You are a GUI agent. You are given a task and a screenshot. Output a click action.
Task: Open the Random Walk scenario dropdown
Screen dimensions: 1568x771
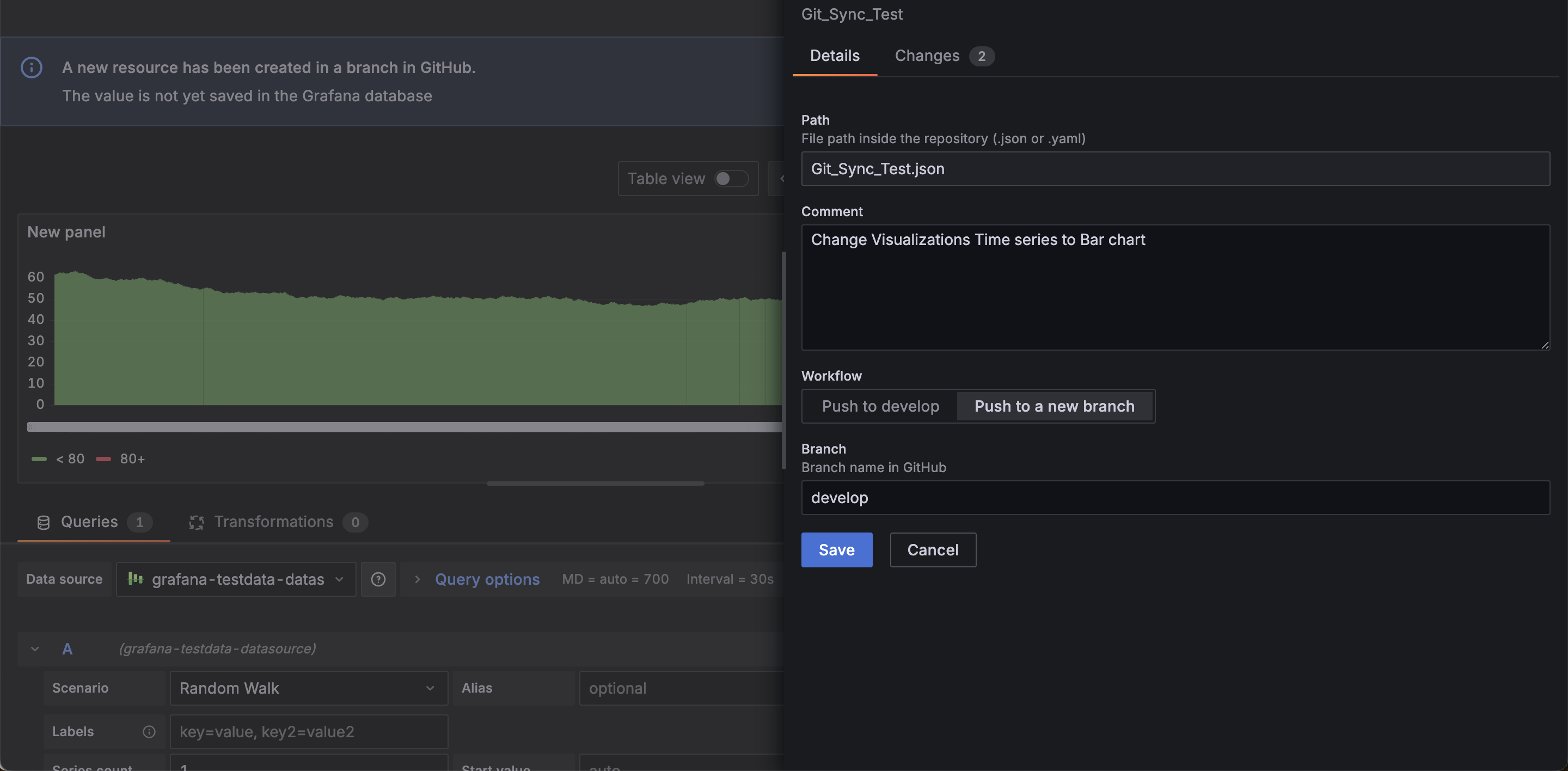tap(309, 688)
